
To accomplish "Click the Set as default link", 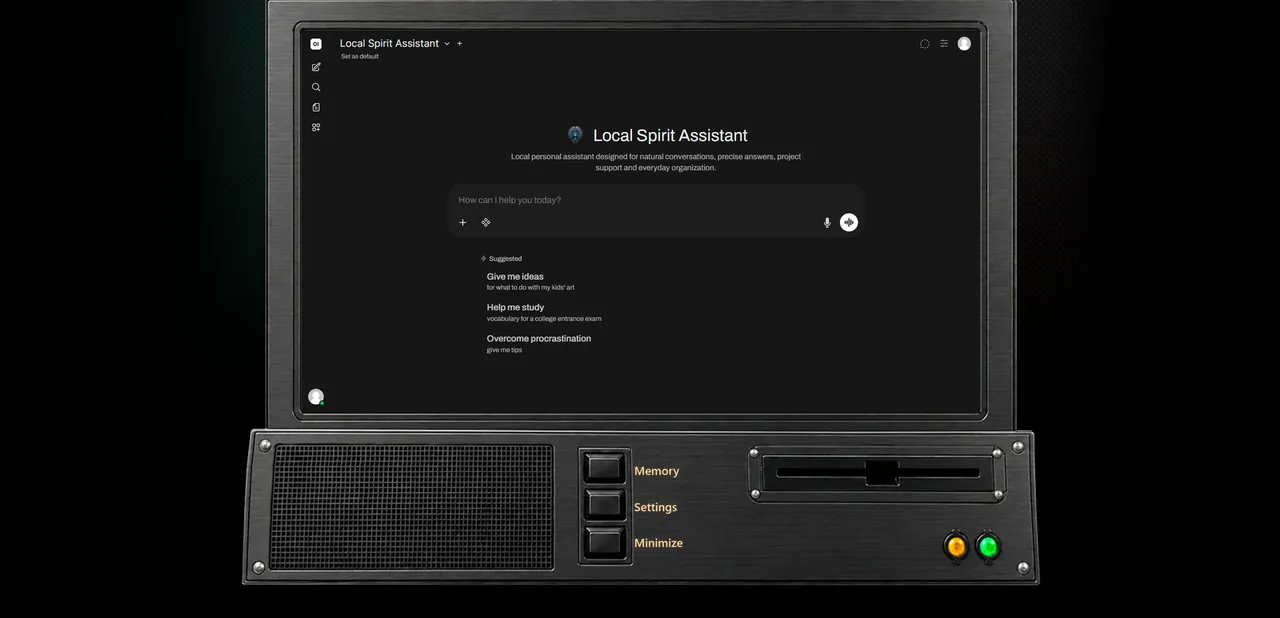I will 359,56.
